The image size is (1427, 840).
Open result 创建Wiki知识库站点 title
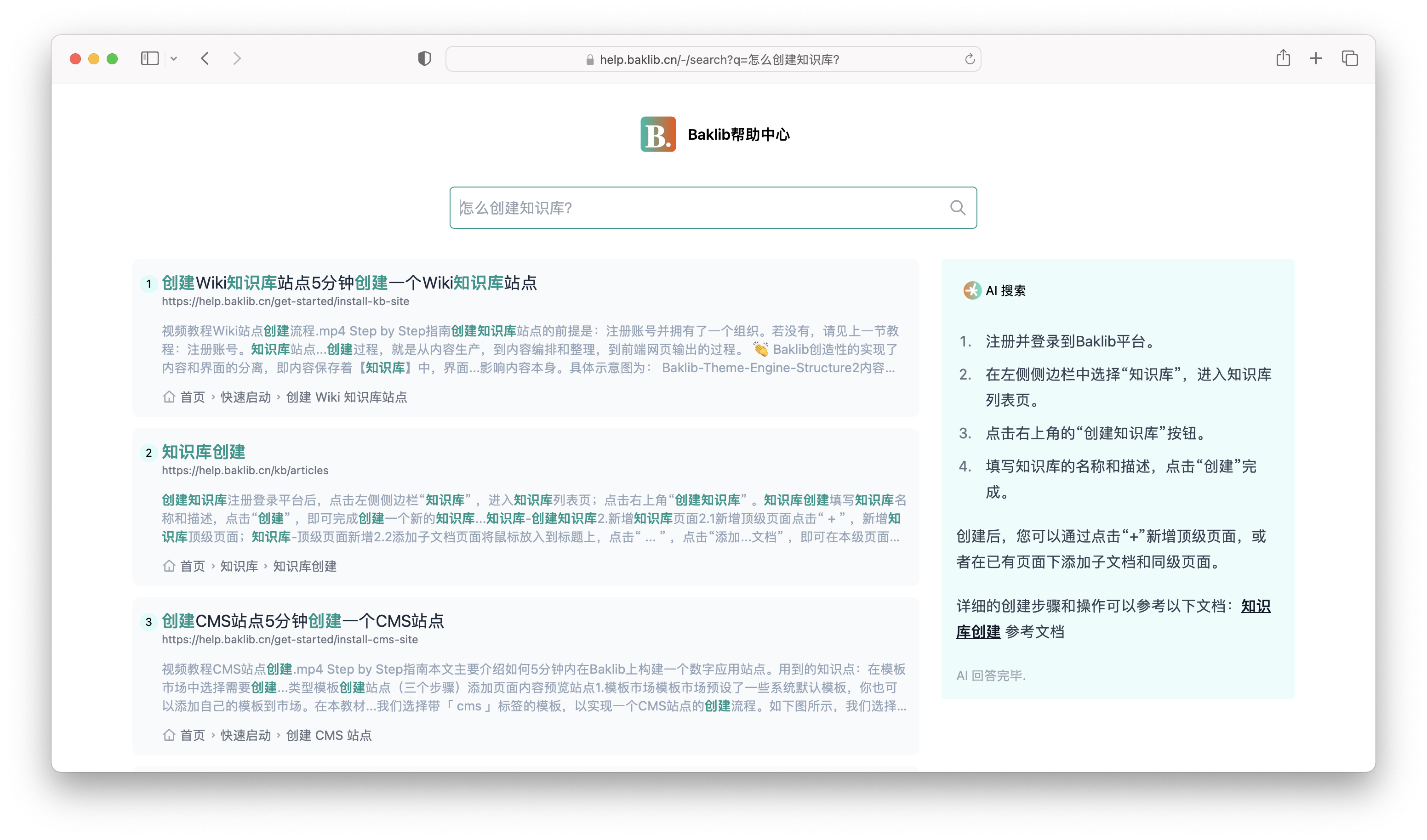coord(349,283)
